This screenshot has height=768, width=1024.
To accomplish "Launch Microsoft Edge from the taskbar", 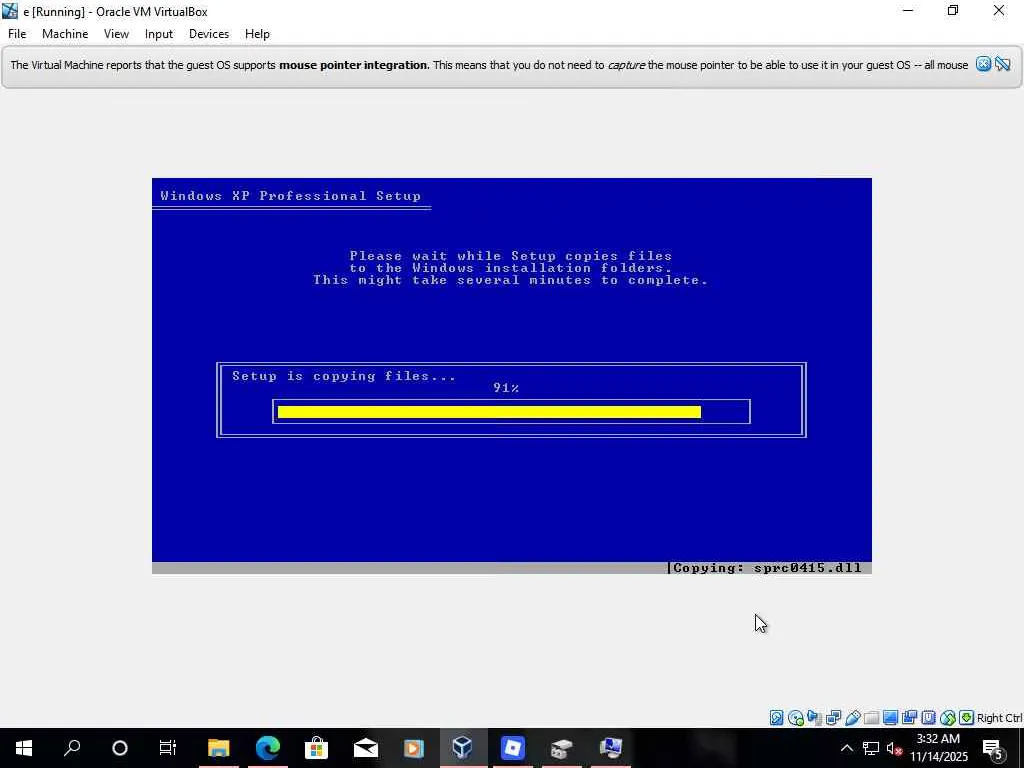I will [x=268, y=748].
